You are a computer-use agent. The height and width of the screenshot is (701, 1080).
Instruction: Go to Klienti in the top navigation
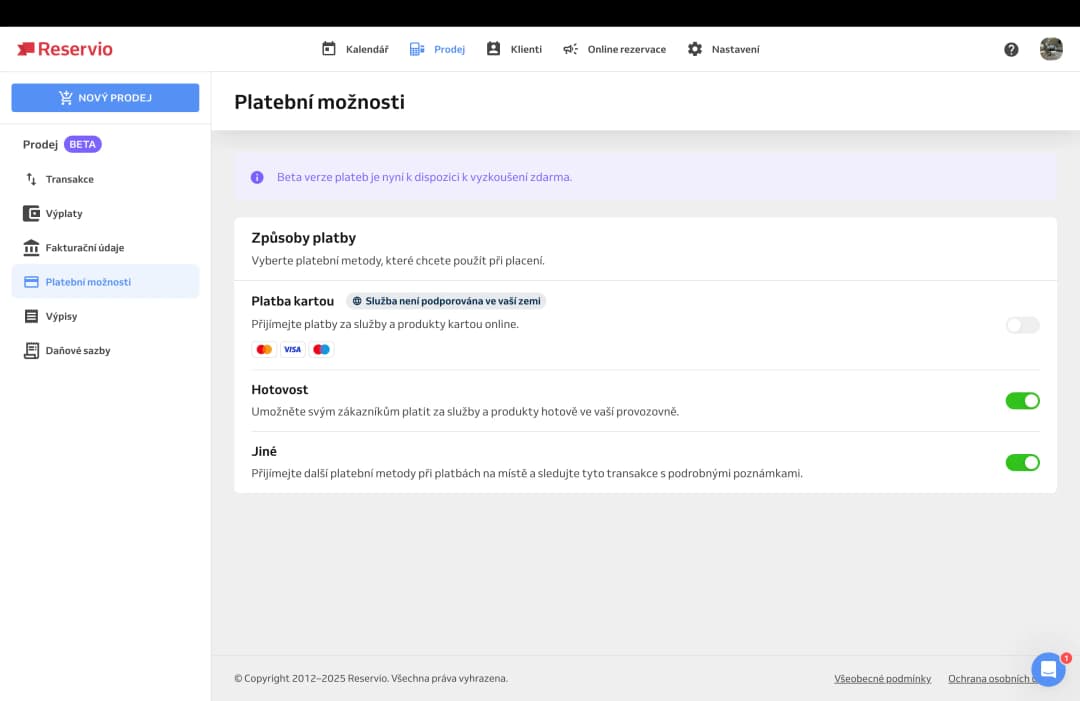point(514,49)
